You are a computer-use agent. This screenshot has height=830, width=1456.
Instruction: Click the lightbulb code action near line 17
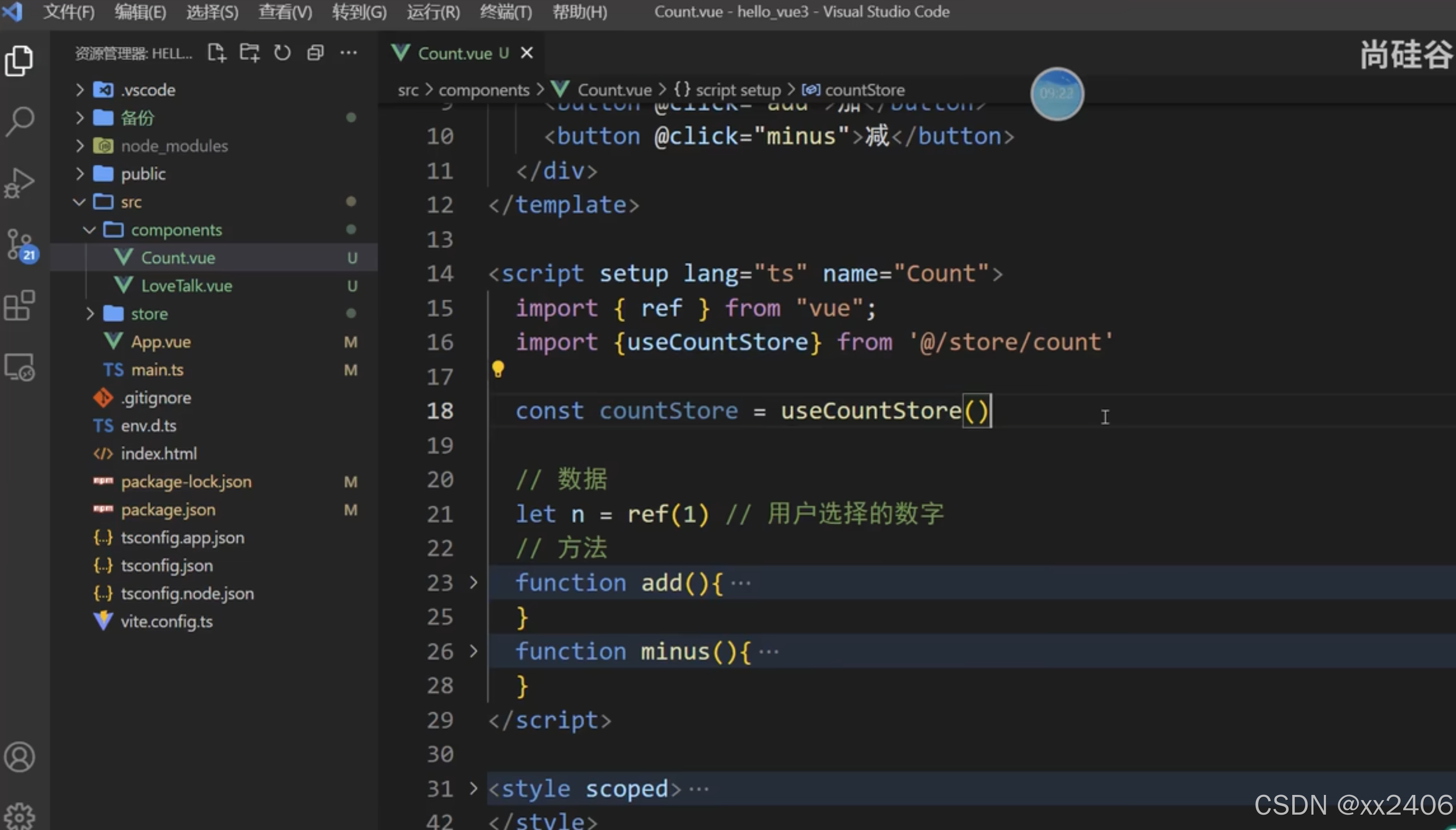[498, 368]
